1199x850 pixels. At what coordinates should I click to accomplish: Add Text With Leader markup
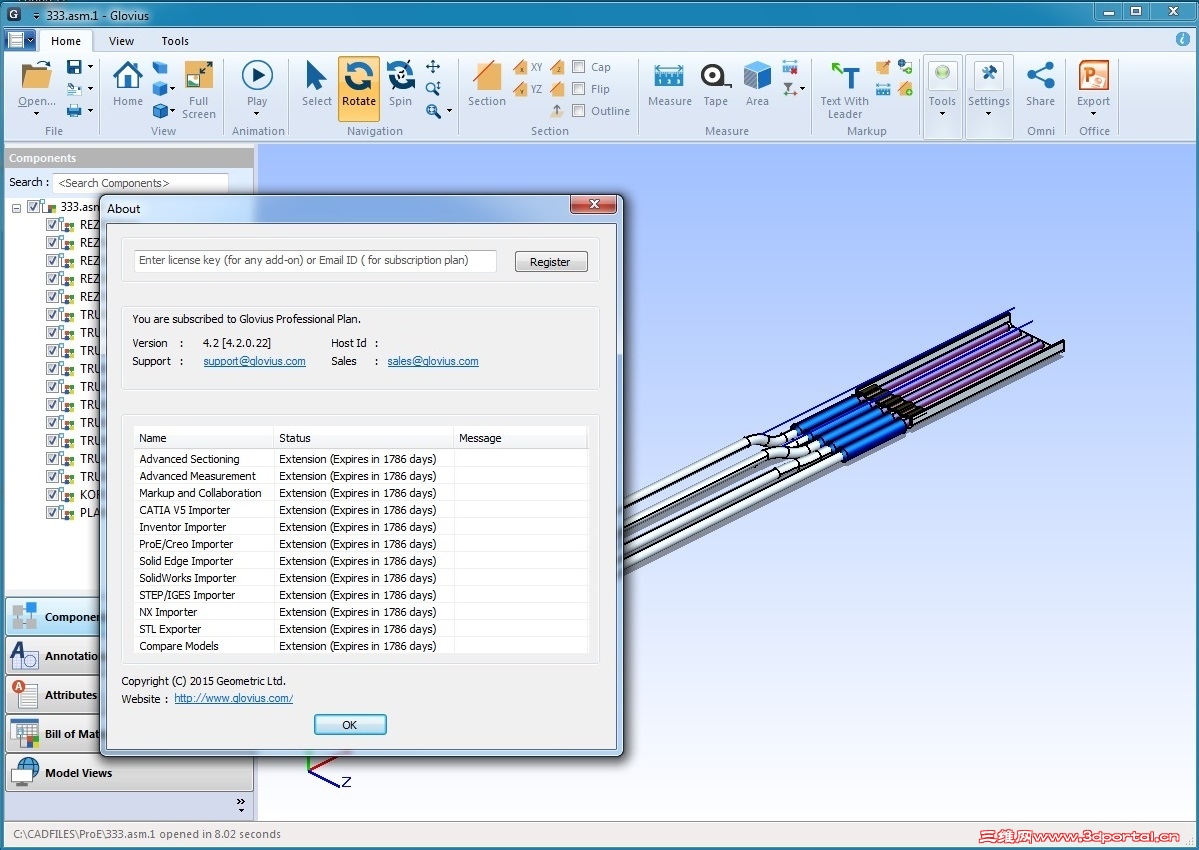click(845, 76)
